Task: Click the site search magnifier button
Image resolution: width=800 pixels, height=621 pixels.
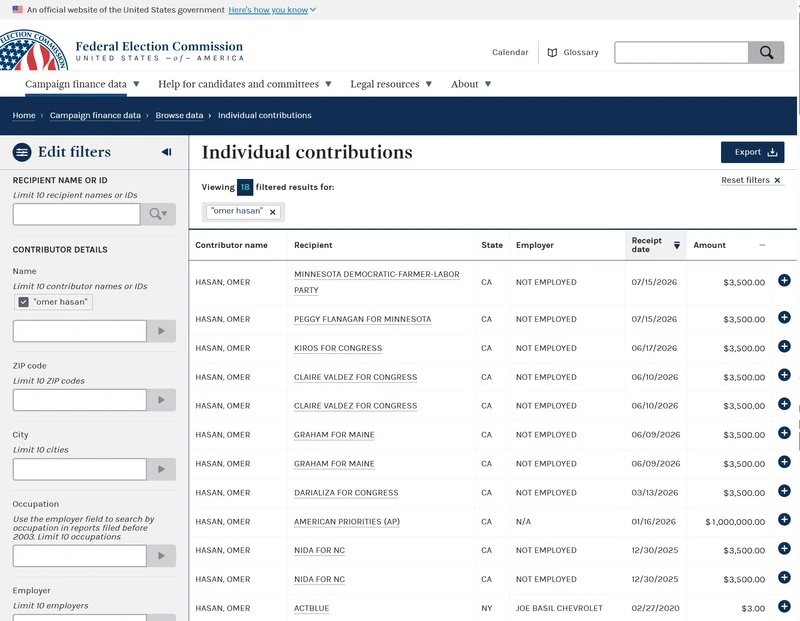Action: tap(766, 53)
